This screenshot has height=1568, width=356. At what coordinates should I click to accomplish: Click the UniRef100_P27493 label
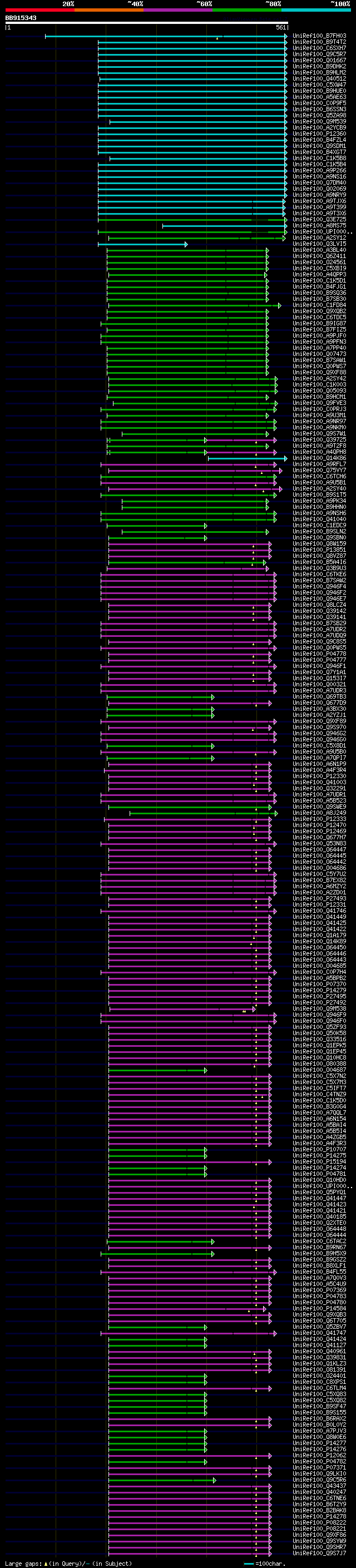tap(319, 898)
